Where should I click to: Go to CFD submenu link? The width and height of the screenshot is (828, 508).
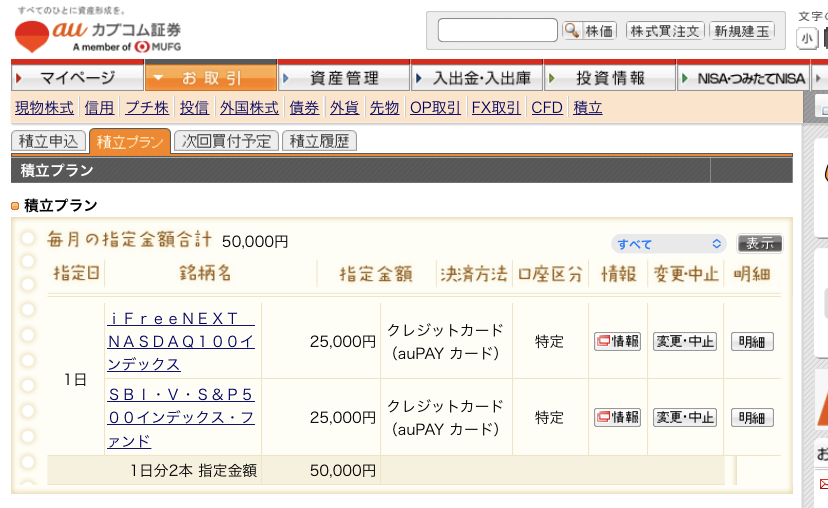click(547, 108)
